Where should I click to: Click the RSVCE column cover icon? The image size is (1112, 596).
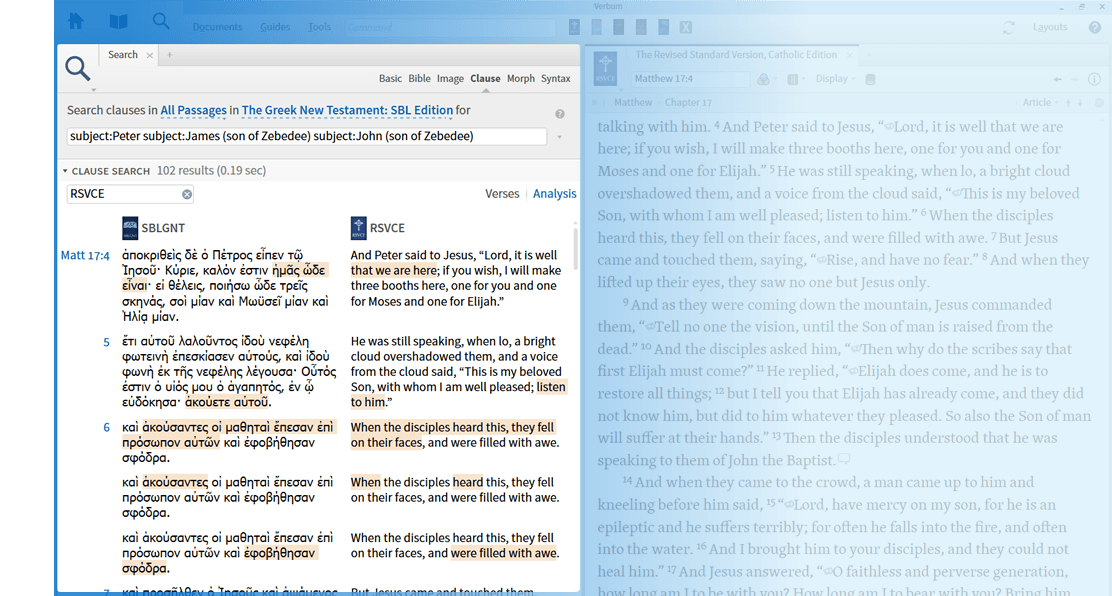point(359,228)
